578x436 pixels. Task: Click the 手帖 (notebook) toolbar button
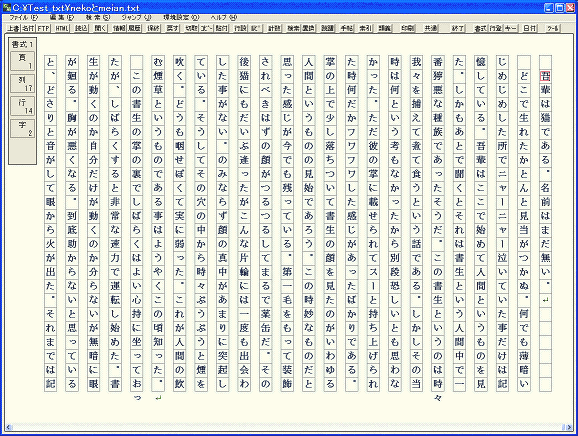(347, 28)
